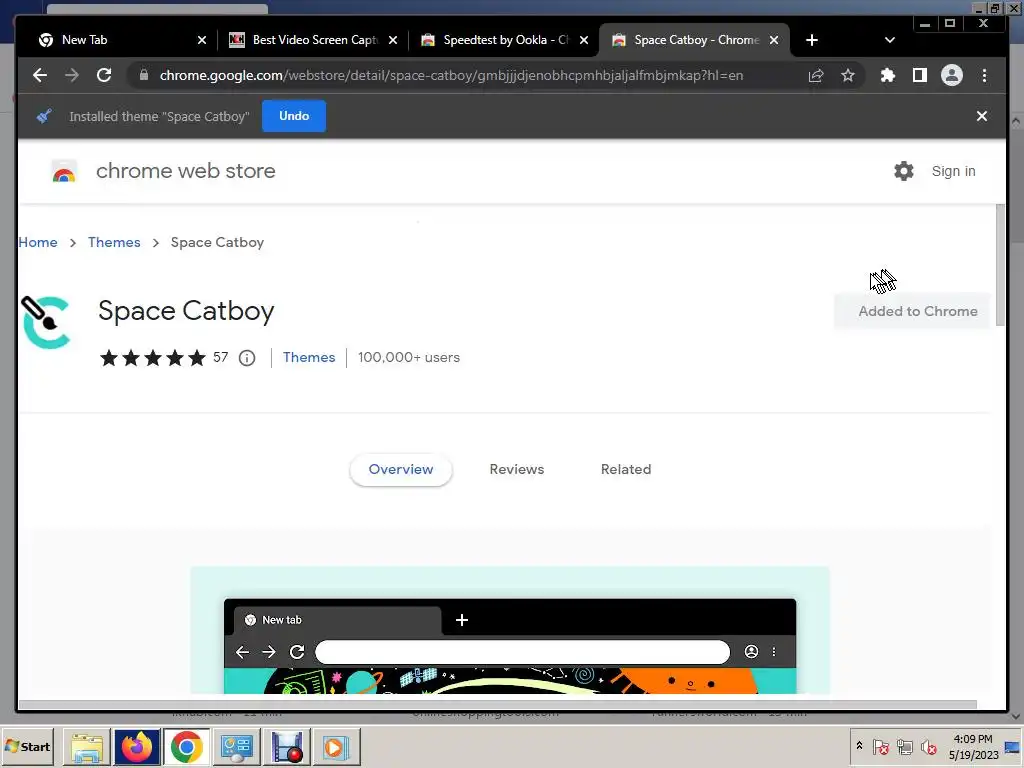
Task: Click the rating info icon
Action: [247, 358]
